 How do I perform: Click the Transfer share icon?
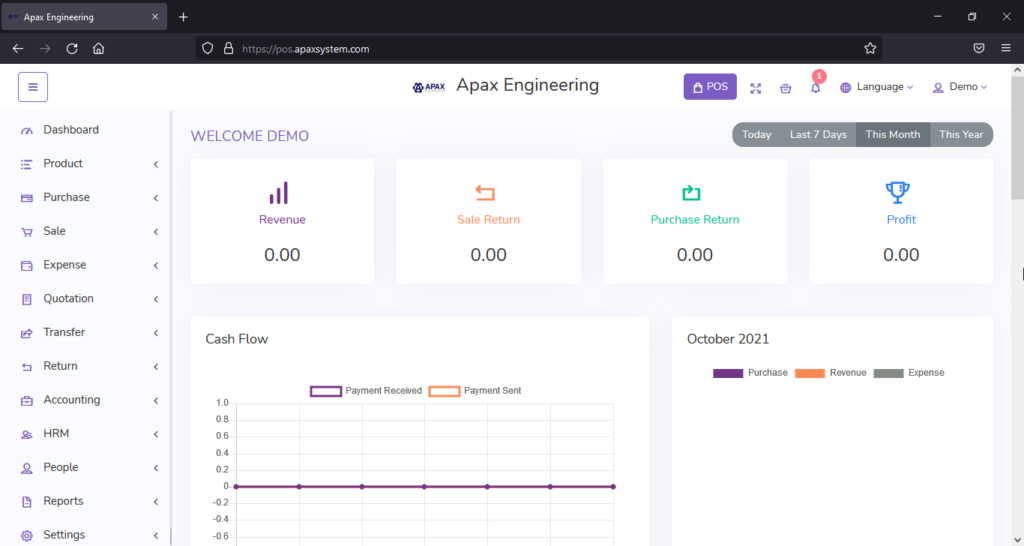[x=27, y=333]
